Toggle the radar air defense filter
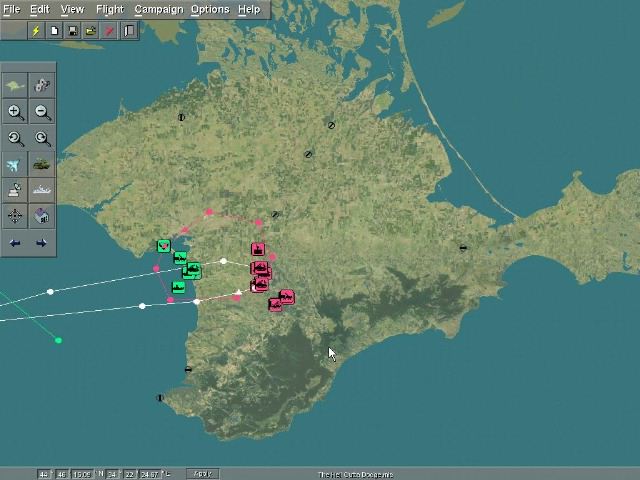The image size is (640, 480). pyautogui.click(x=15, y=190)
